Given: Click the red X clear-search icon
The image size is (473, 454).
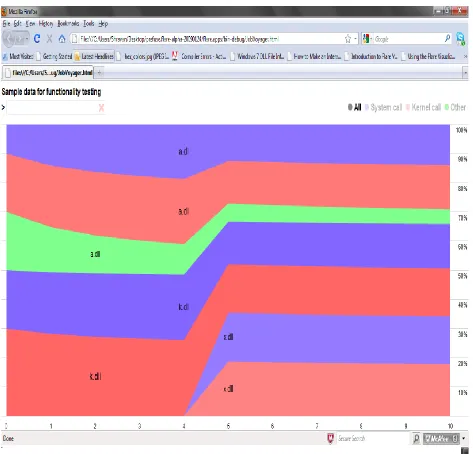Looking at the screenshot, I should [101, 108].
